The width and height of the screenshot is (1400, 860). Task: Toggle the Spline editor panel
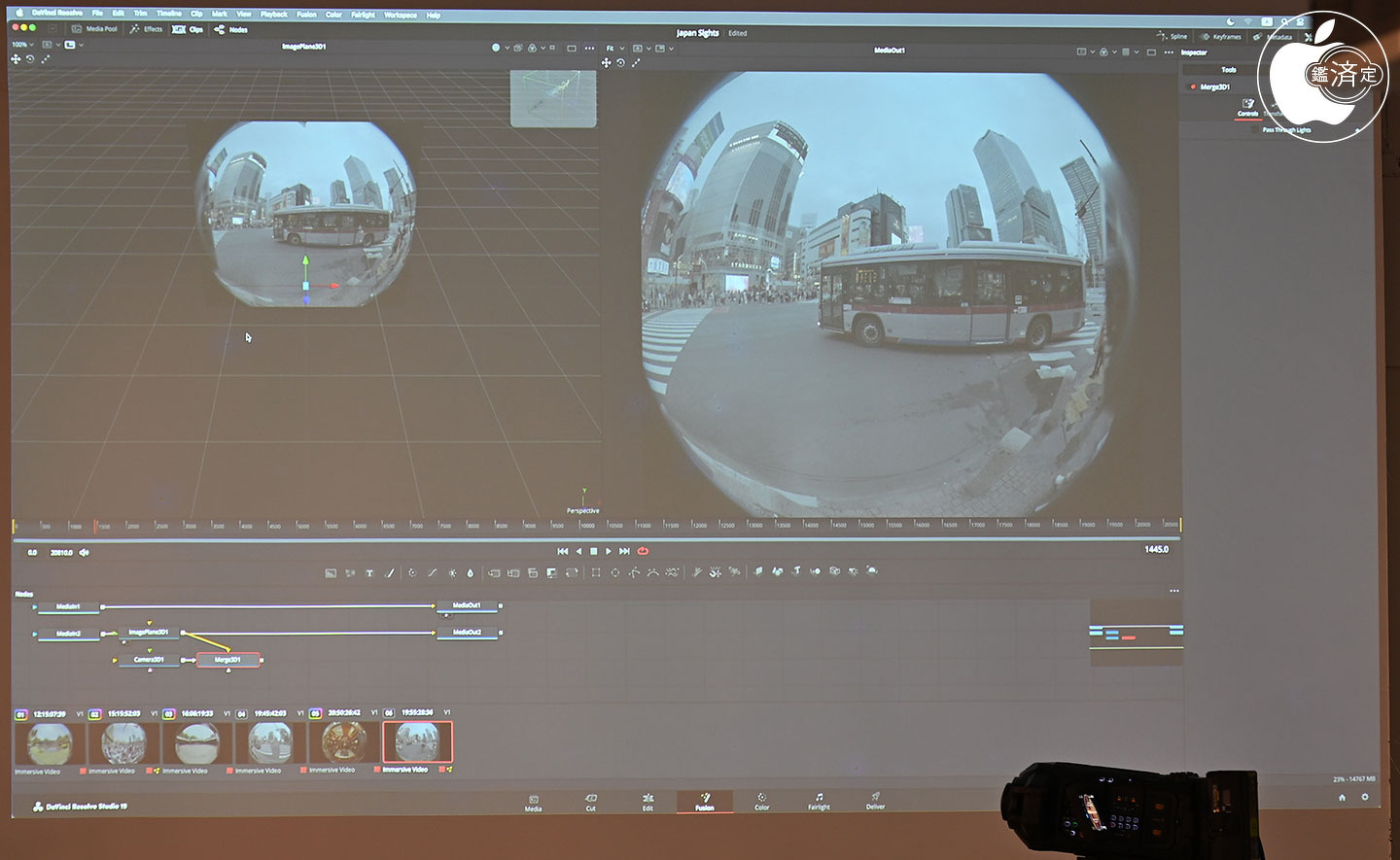point(1172,36)
